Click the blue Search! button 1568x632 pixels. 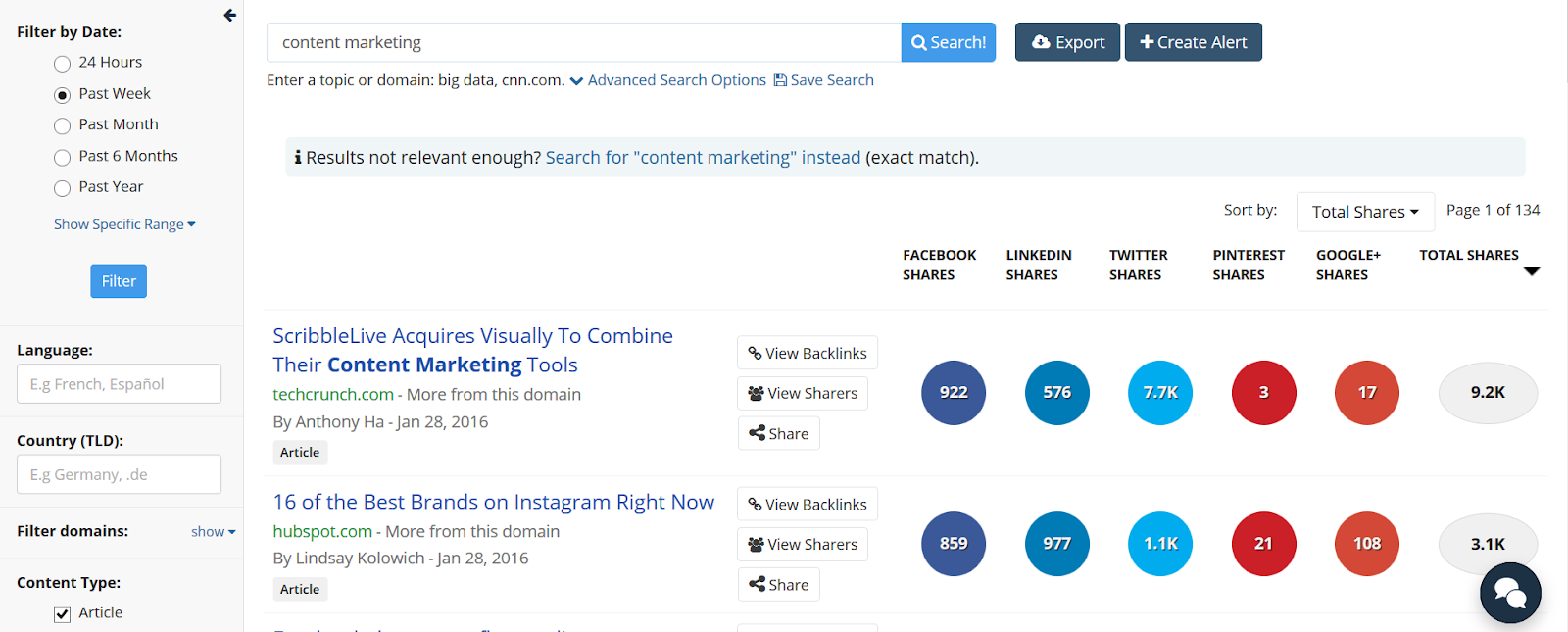pos(948,42)
